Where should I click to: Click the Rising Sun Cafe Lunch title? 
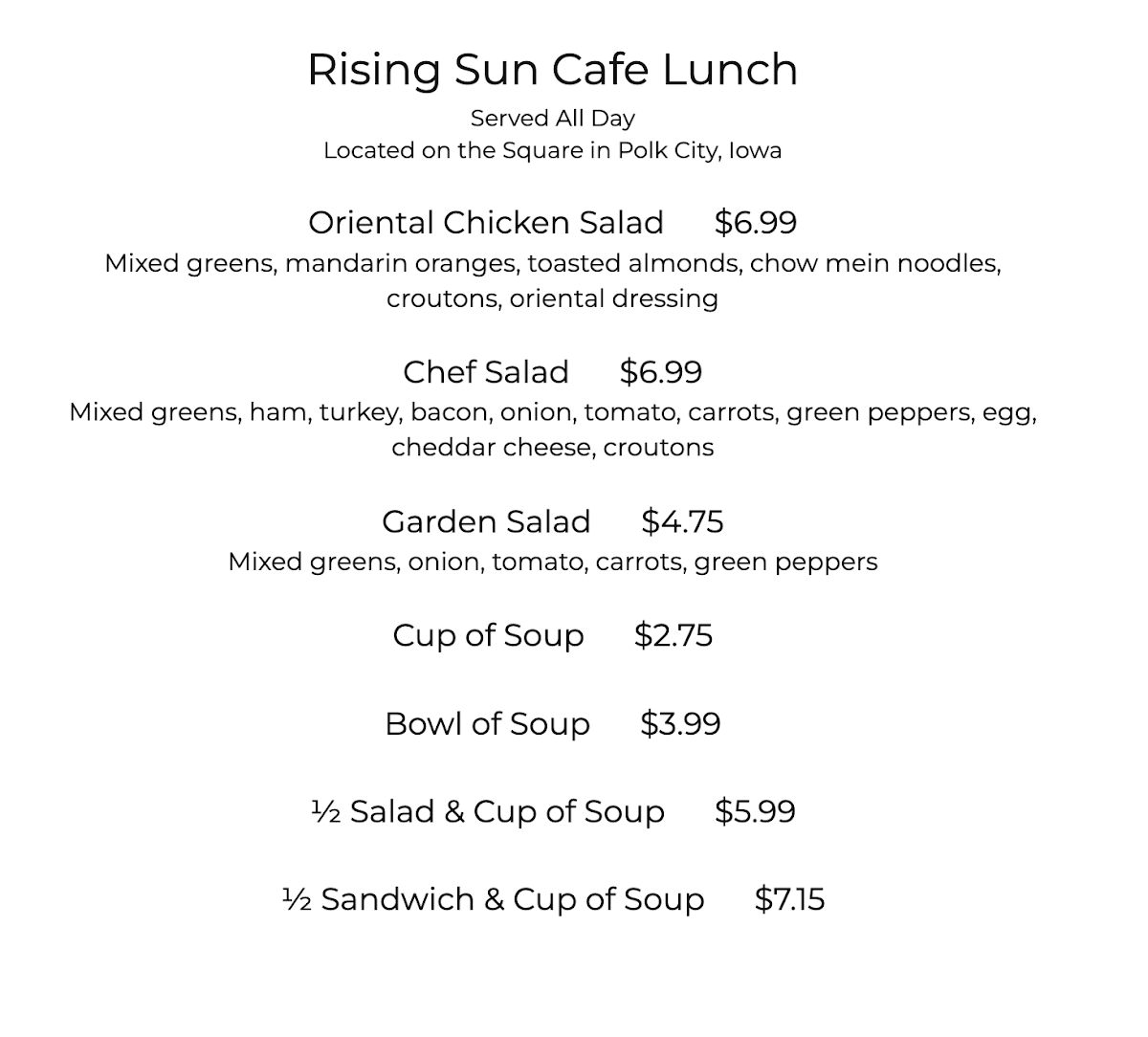tap(552, 70)
